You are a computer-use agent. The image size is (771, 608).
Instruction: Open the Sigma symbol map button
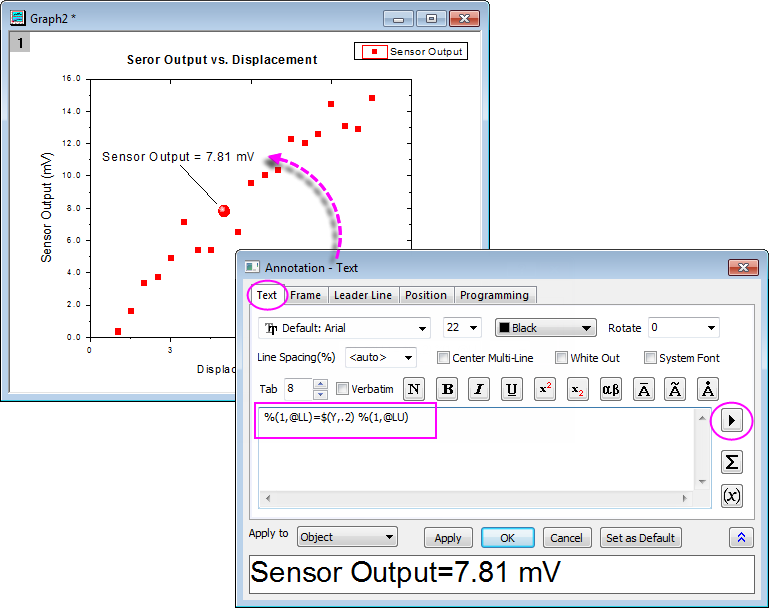click(732, 461)
